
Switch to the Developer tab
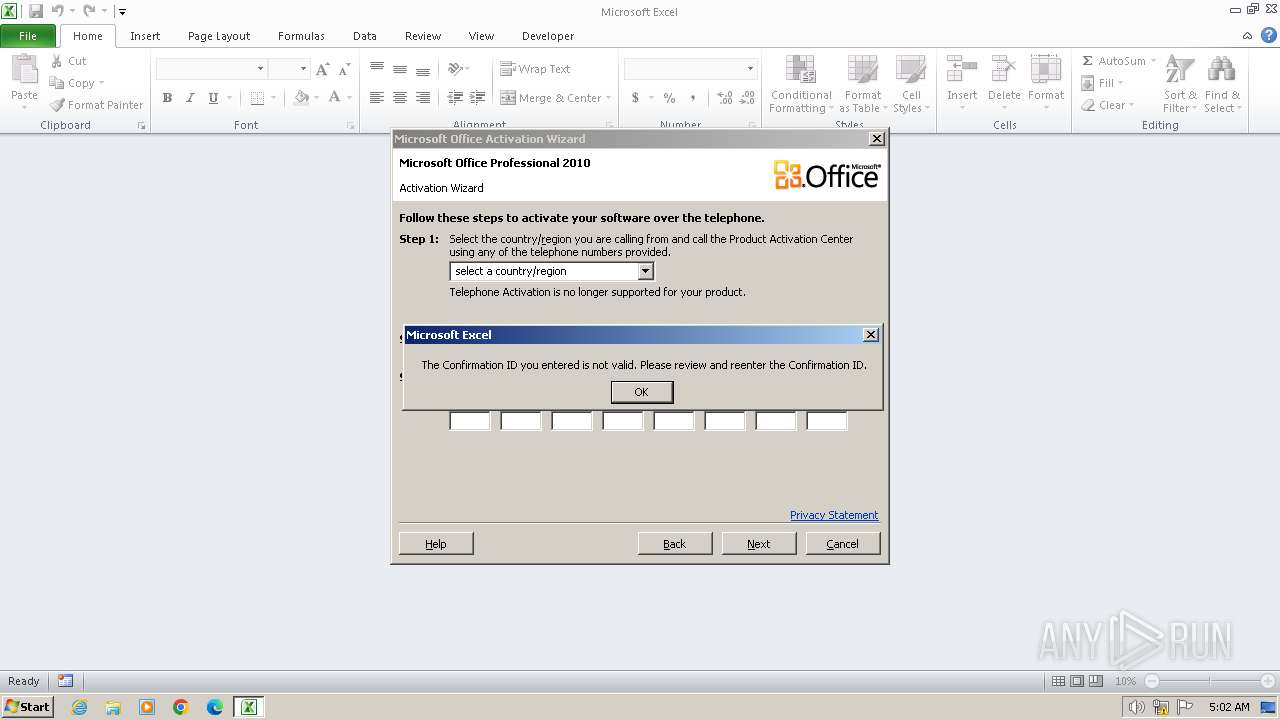pyautogui.click(x=548, y=36)
